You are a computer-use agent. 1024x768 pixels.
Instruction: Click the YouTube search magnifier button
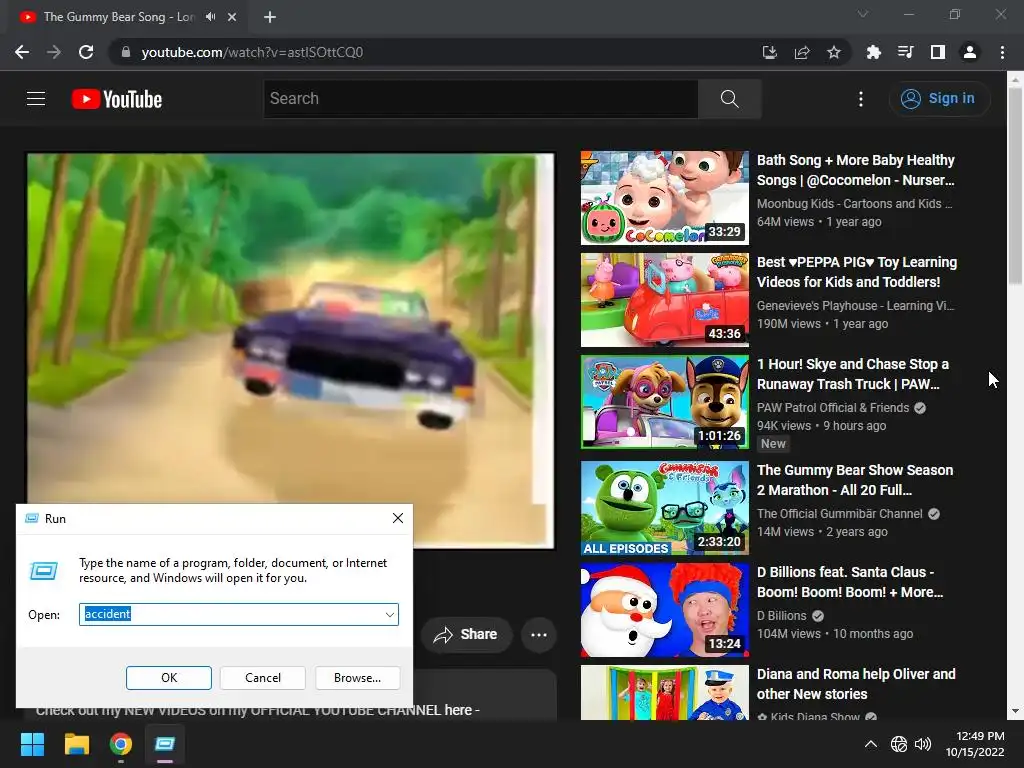tap(729, 99)
